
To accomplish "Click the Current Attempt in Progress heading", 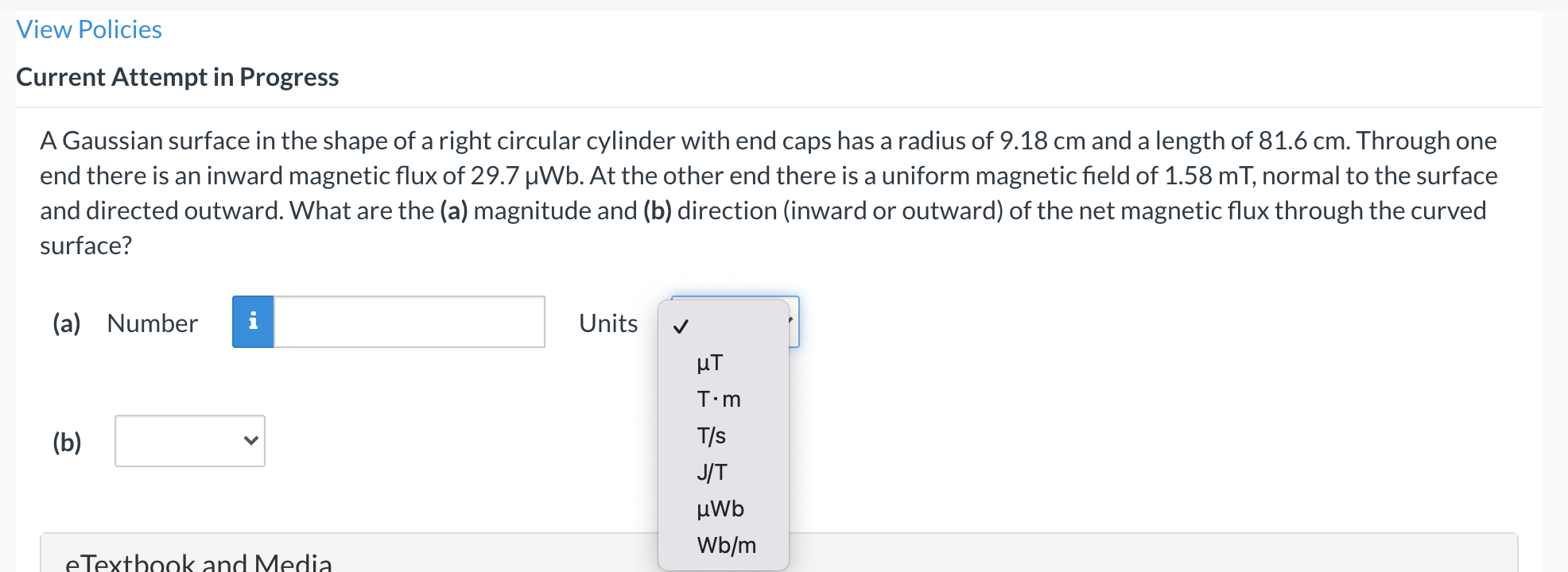I will pos(177,77).
